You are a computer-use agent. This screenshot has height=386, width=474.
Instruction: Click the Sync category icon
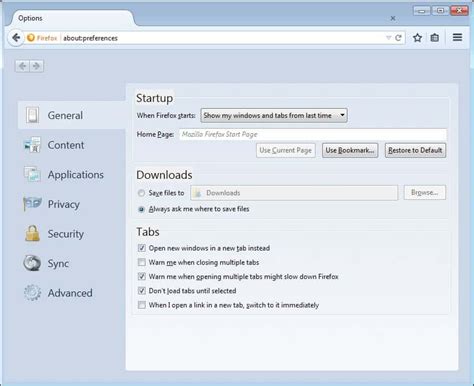32,263
